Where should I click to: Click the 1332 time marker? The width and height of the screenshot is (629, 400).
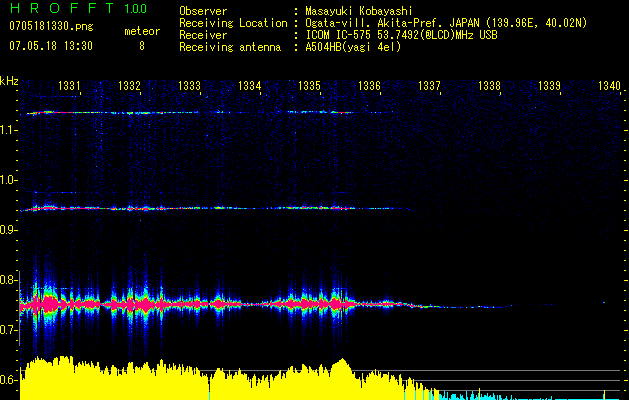129,85
